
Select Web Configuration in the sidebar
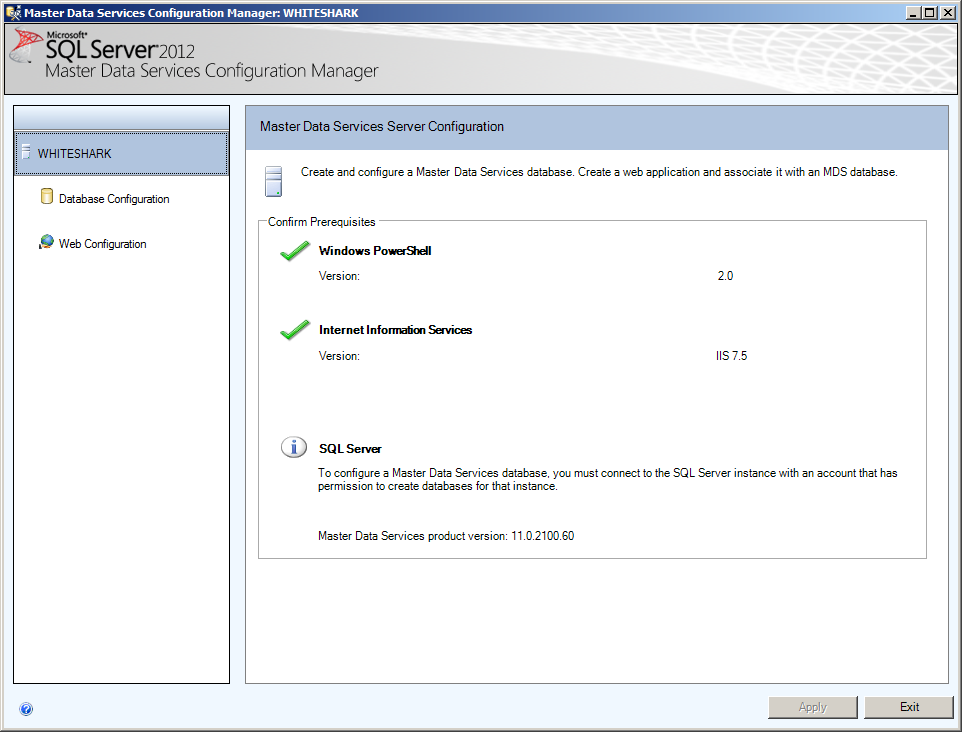pyautogui.click(x=101, y=243)
